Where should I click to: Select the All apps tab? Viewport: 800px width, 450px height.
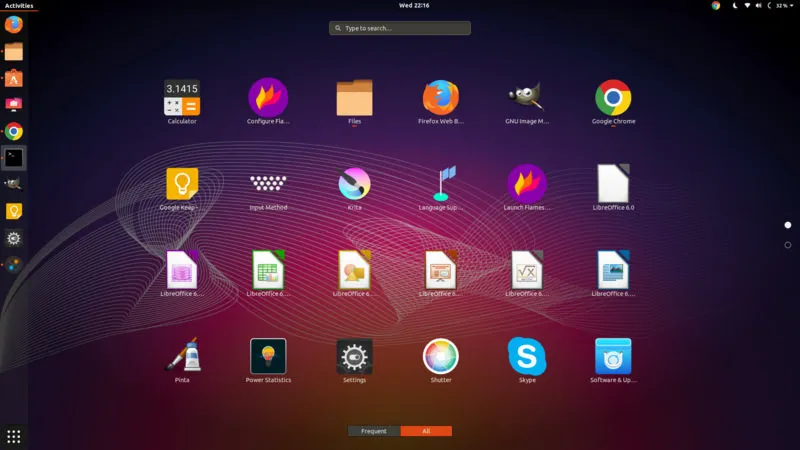(426, 431)
